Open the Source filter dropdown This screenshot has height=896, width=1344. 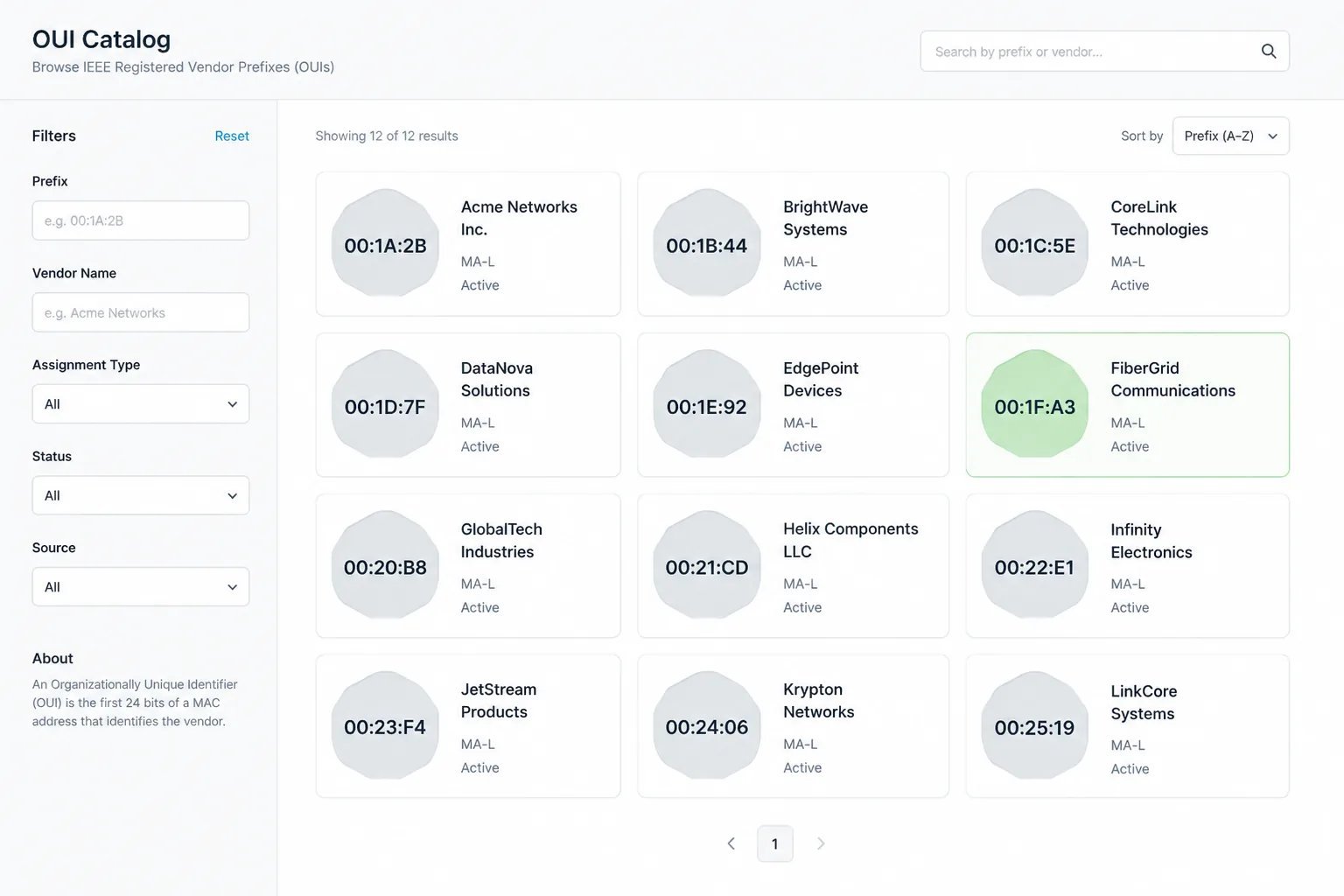click(x=141, y=587)
